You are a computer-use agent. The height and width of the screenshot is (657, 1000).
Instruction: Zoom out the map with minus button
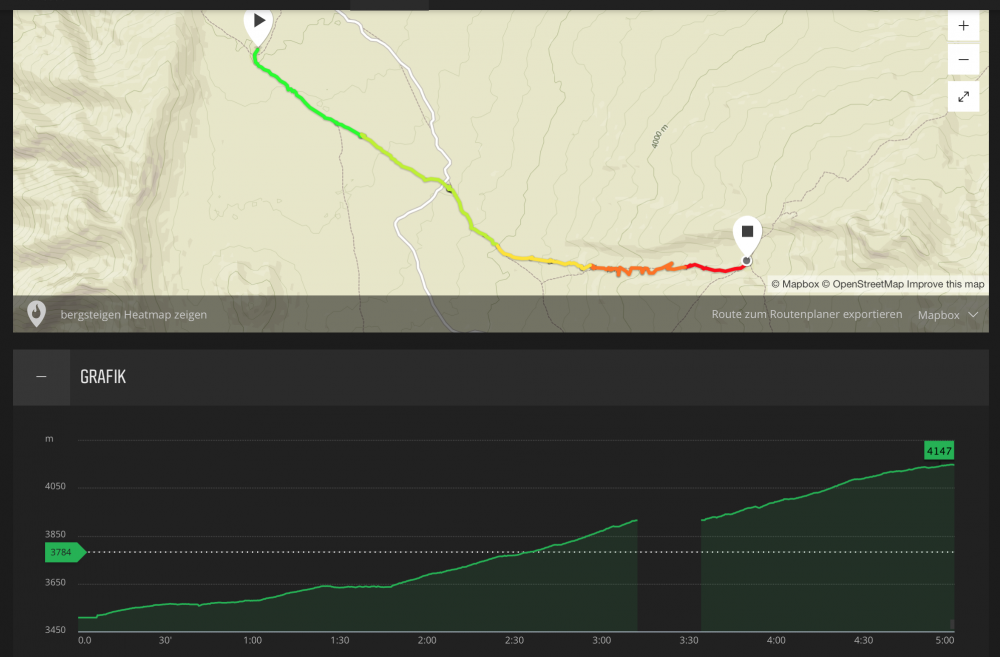pyautogui.click(x=963, y=60)
